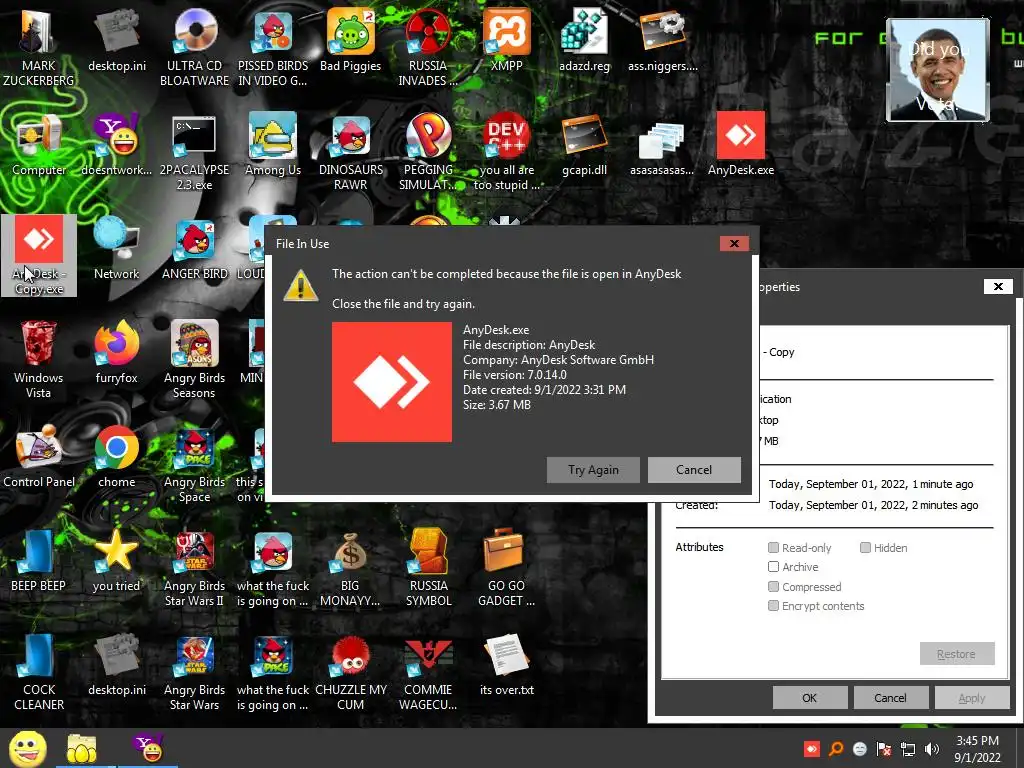Close the File In Use dialog

pos(734,244)
